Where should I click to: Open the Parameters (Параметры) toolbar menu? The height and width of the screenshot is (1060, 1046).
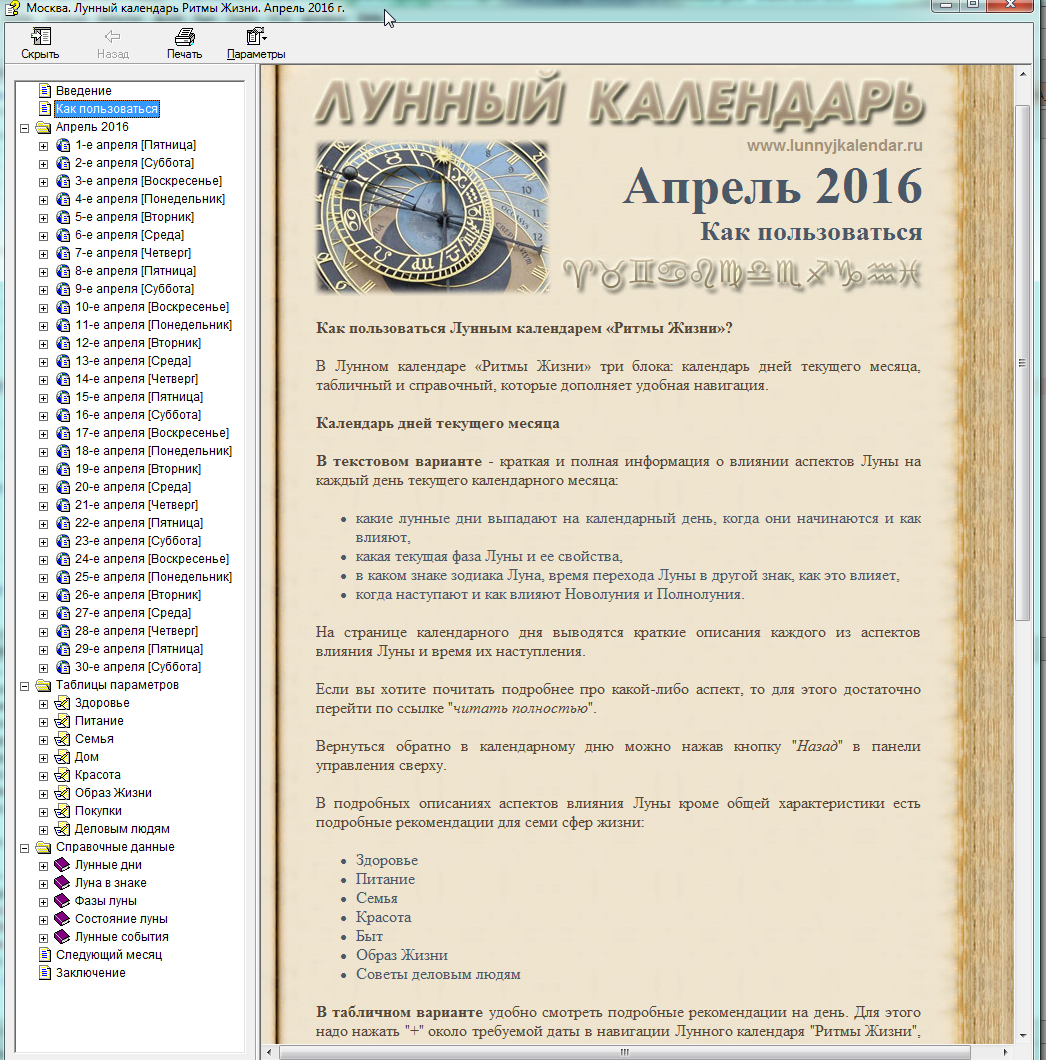(x=255, y=38)
